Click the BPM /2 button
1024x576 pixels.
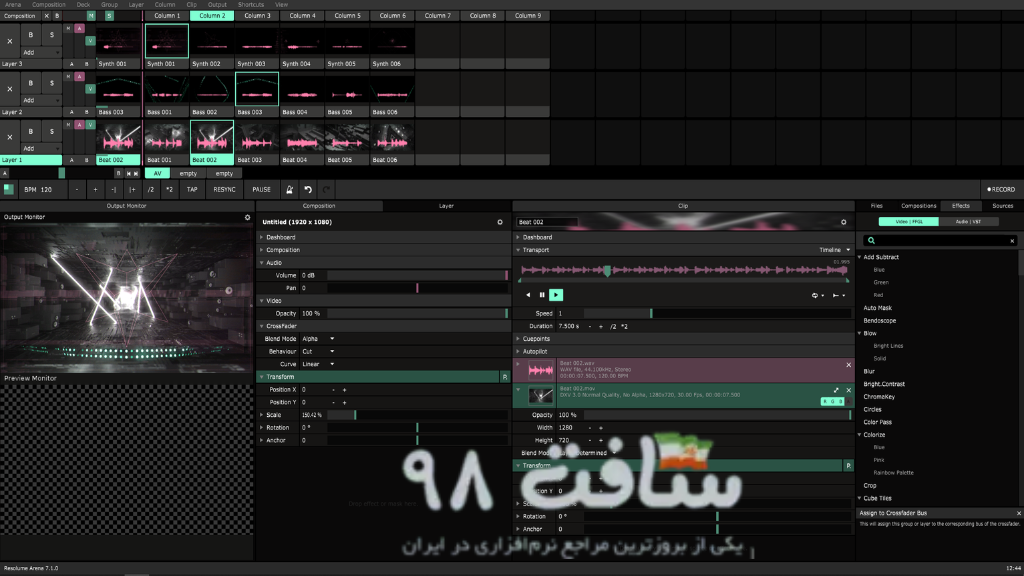tap(151, 189)
